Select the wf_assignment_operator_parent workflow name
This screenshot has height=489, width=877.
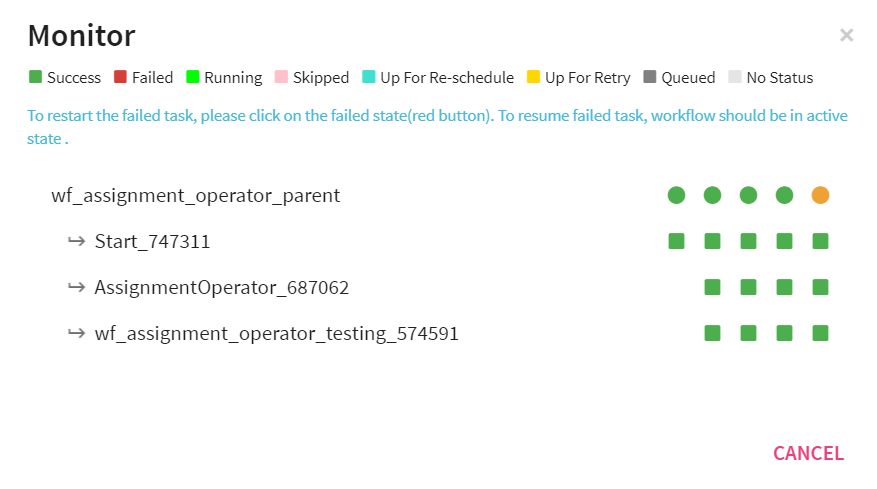pyautogui.click(x=195, y=195)
